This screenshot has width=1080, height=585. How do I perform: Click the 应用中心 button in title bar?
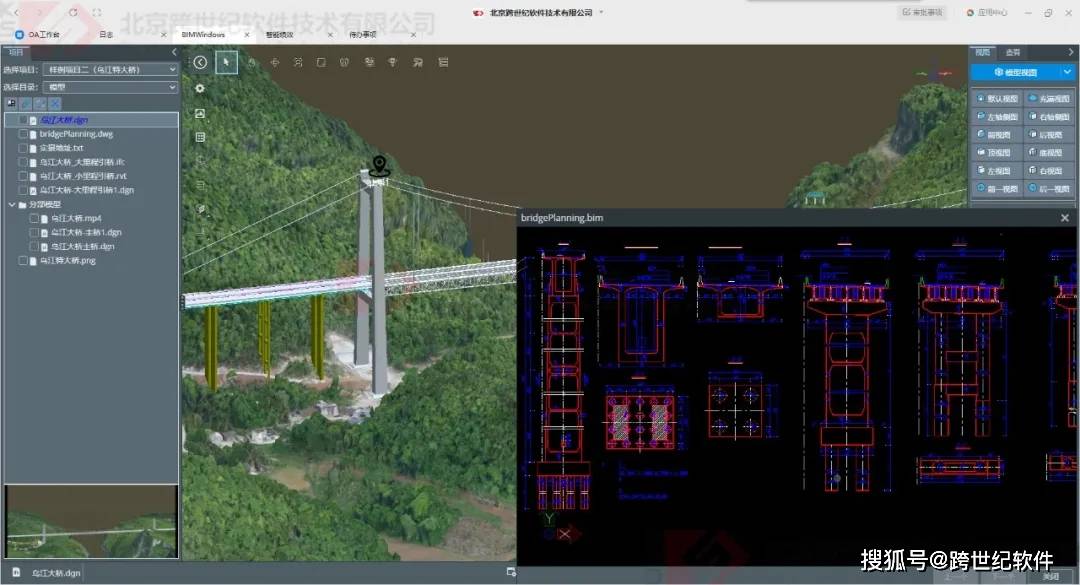[x=987, y=12]
